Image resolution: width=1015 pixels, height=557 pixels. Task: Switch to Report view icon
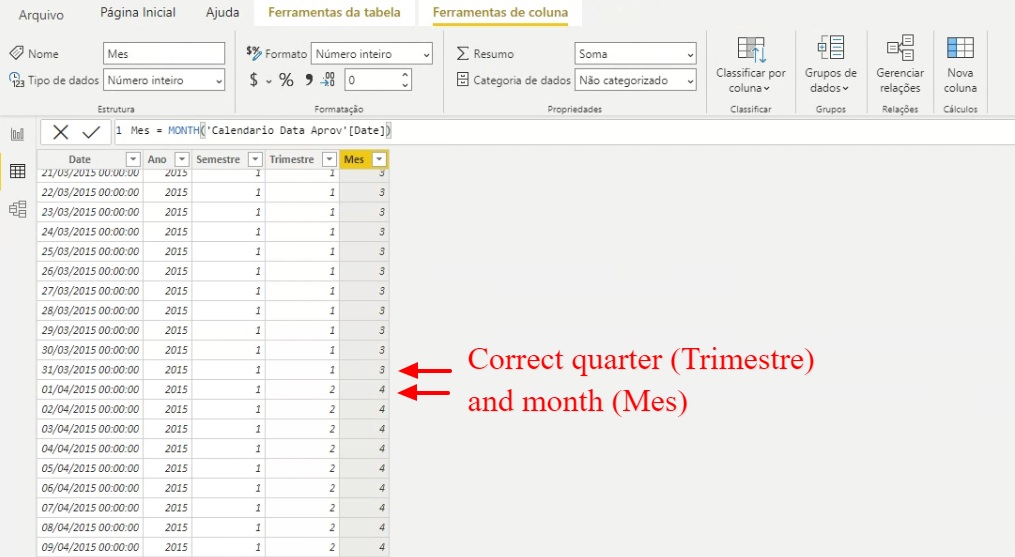pyautogui.click(x=17, y=134)
